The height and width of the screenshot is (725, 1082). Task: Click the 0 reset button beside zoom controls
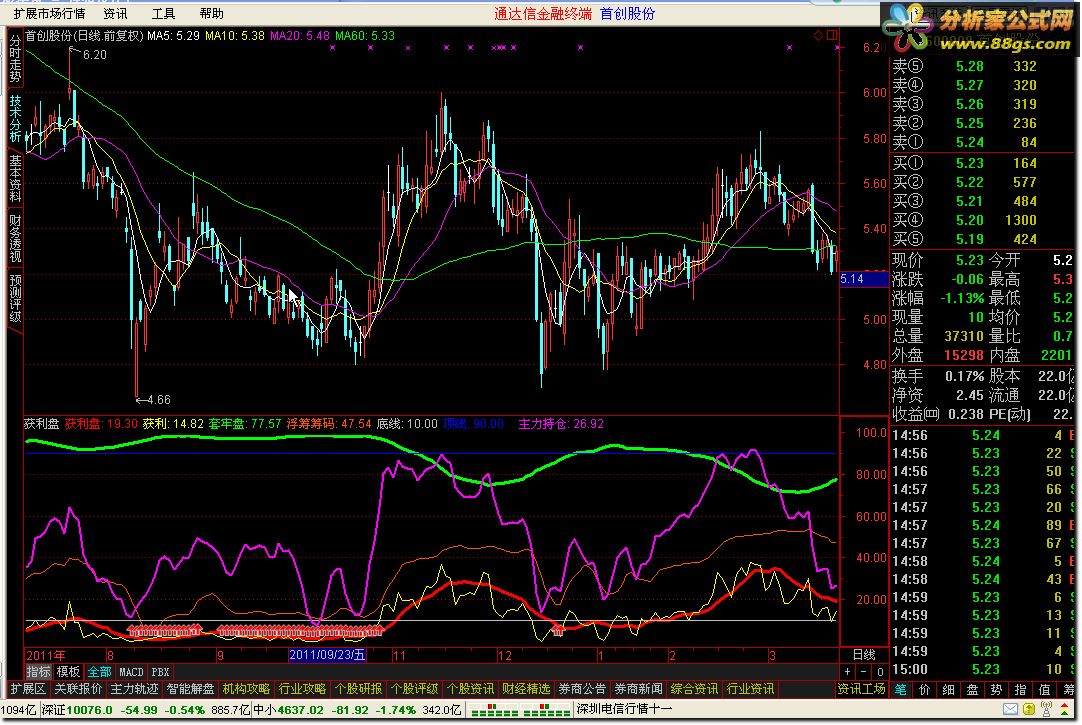click(x=880, y=672)
